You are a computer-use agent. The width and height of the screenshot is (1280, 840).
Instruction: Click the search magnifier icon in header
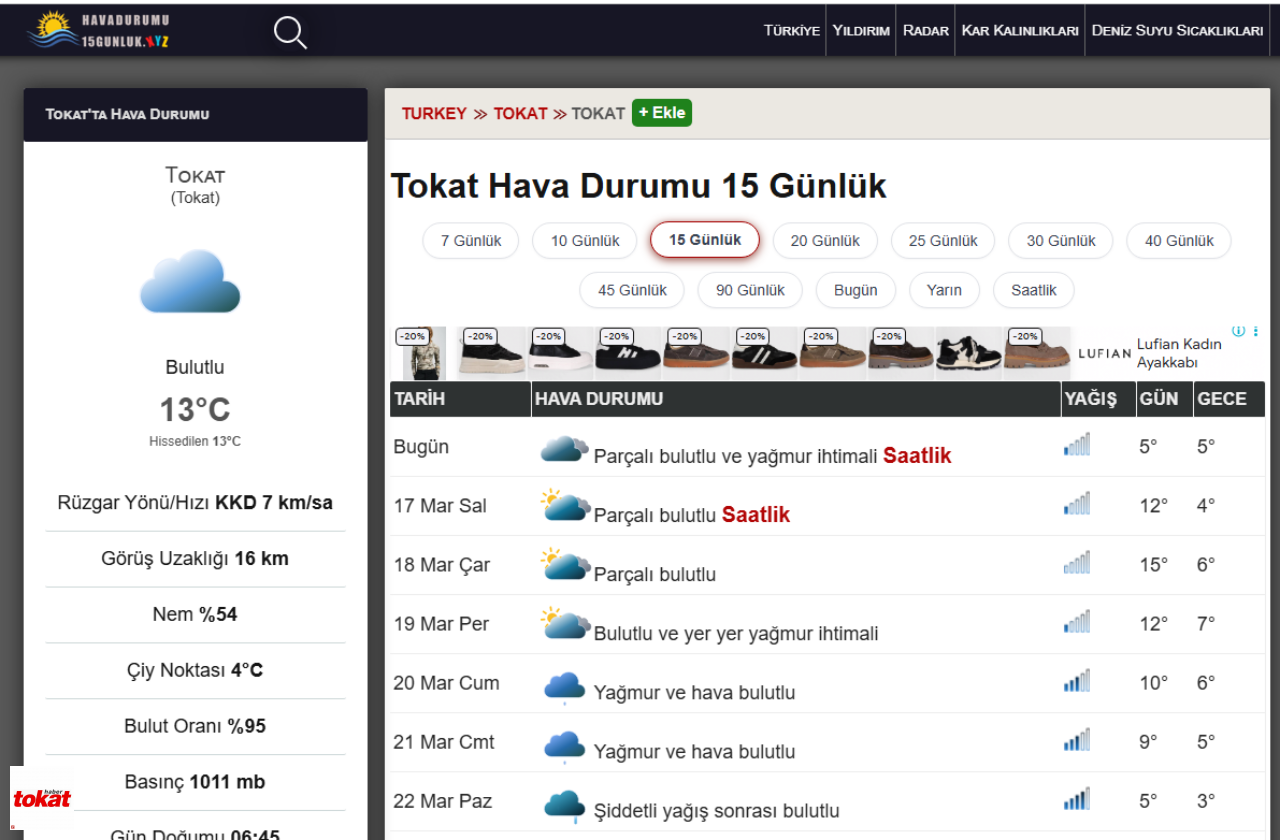point(290,32)
